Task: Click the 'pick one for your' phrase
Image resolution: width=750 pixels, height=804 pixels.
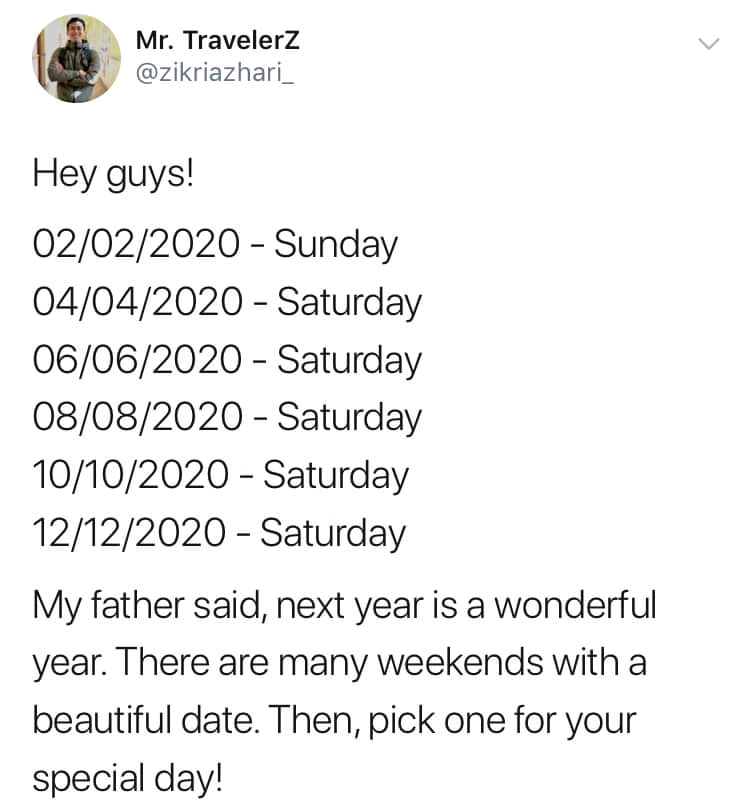Action: tap(502, 721)
